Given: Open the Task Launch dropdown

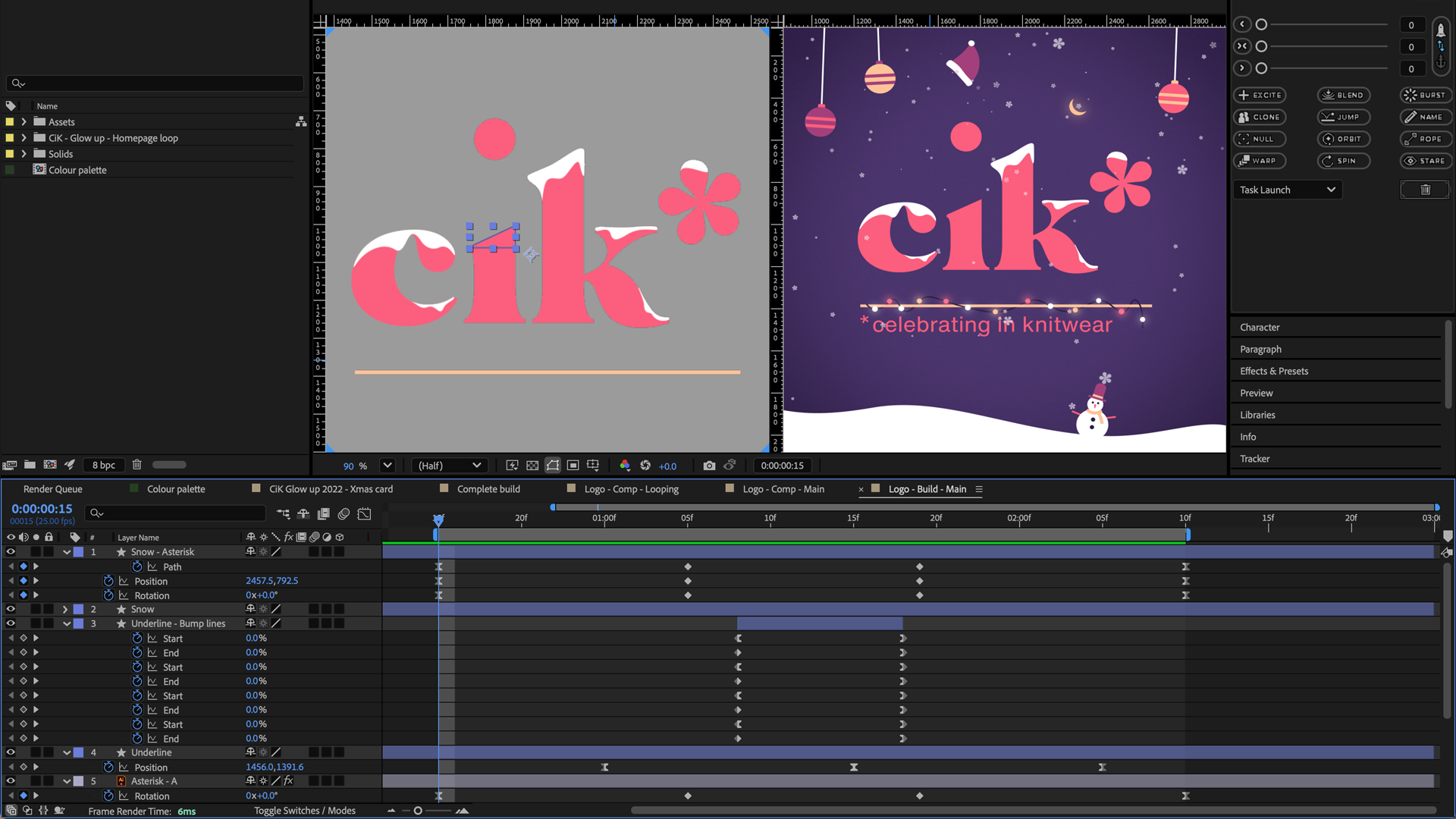Looking at the screenshot, I should click(x=1287, y=190).
